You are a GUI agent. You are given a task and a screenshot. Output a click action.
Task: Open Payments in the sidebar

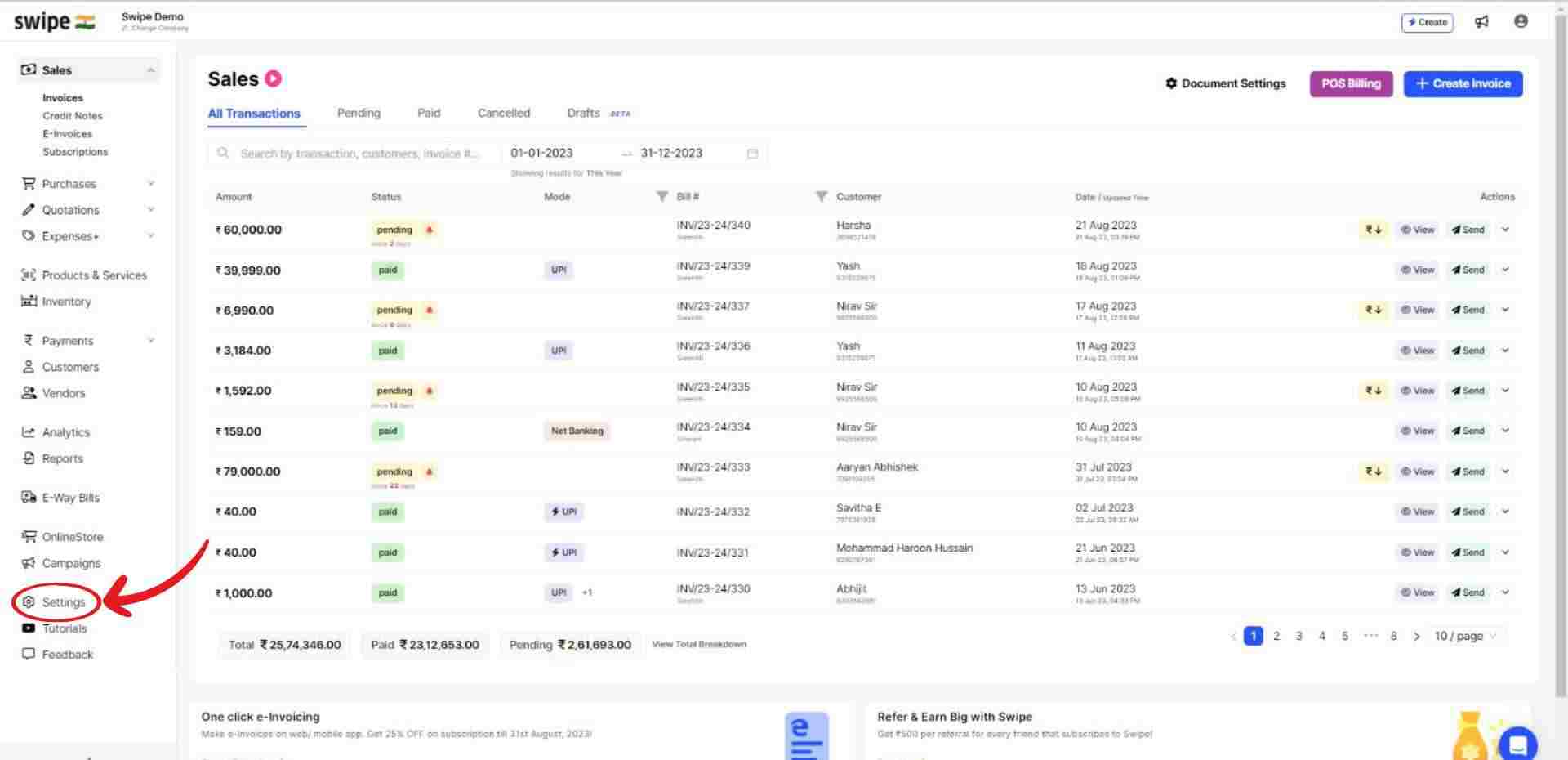pos(68,341)
